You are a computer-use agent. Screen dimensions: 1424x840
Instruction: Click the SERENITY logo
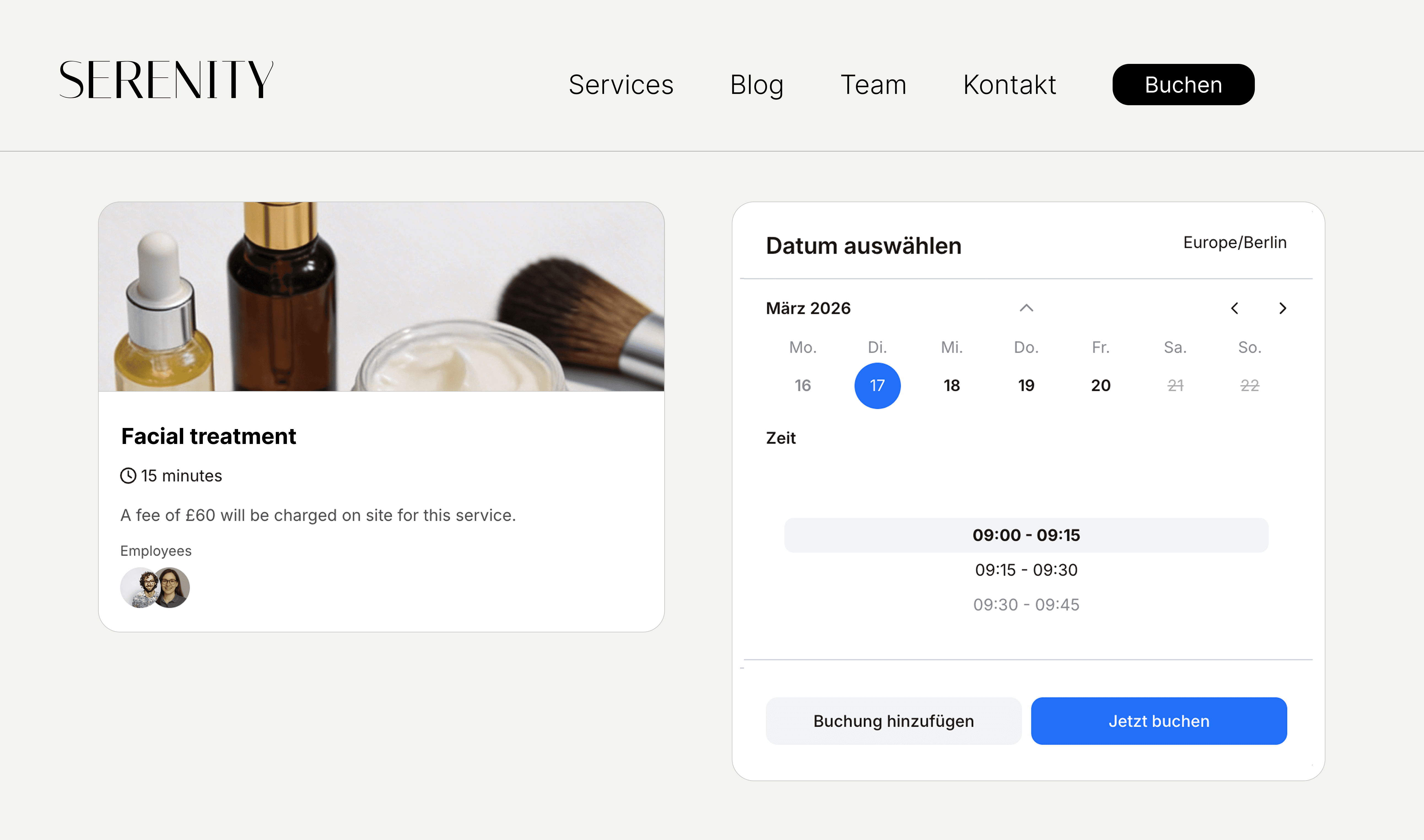point(166,80)
